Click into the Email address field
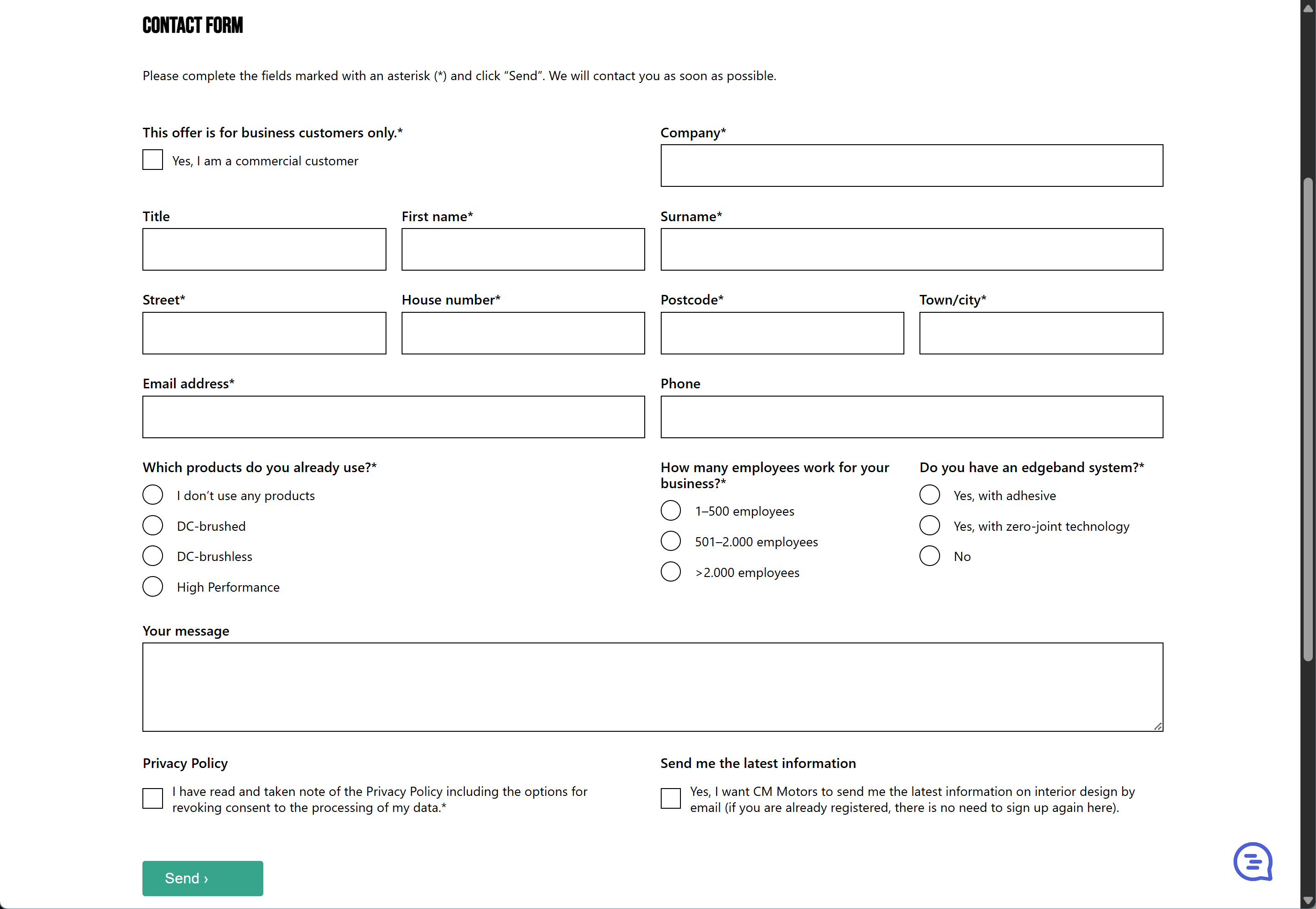 coord(393,417)
